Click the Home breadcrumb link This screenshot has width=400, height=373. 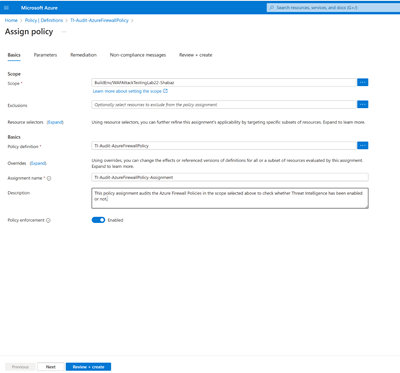pyautogui.click(x=11, y=20)
